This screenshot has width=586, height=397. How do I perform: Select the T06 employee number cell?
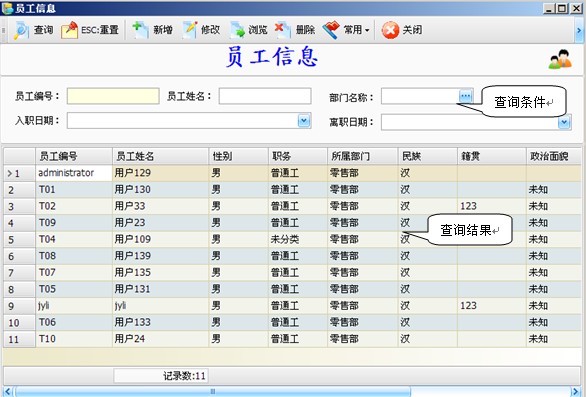[x=74, y=322]
